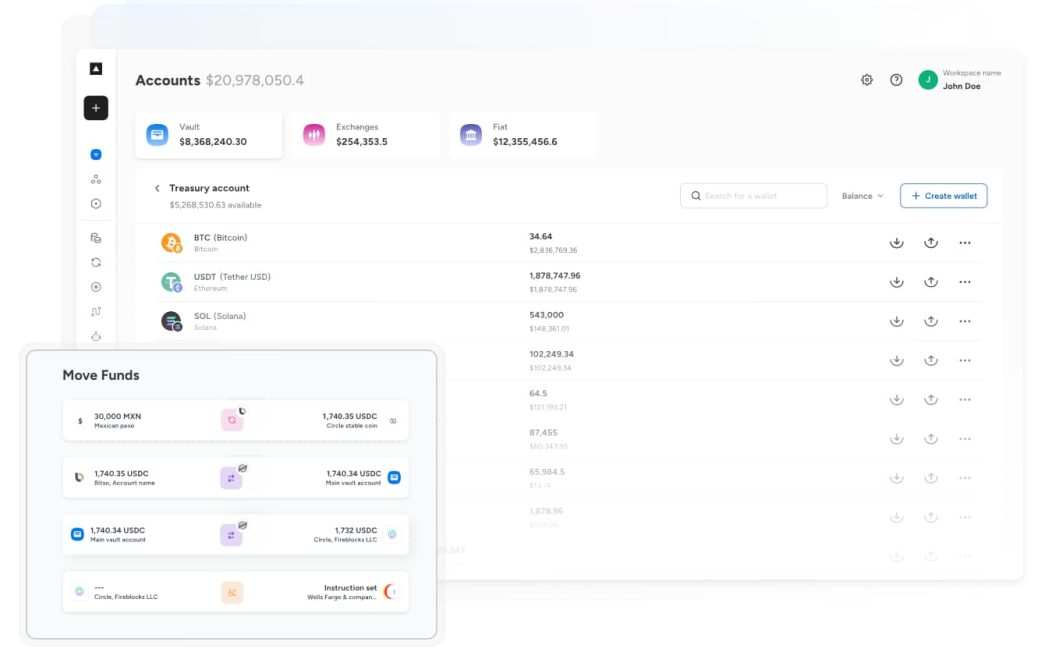The image size is (1048, 663).
Task: Open the Balance sort dropdown
Action: pos(862,196)
